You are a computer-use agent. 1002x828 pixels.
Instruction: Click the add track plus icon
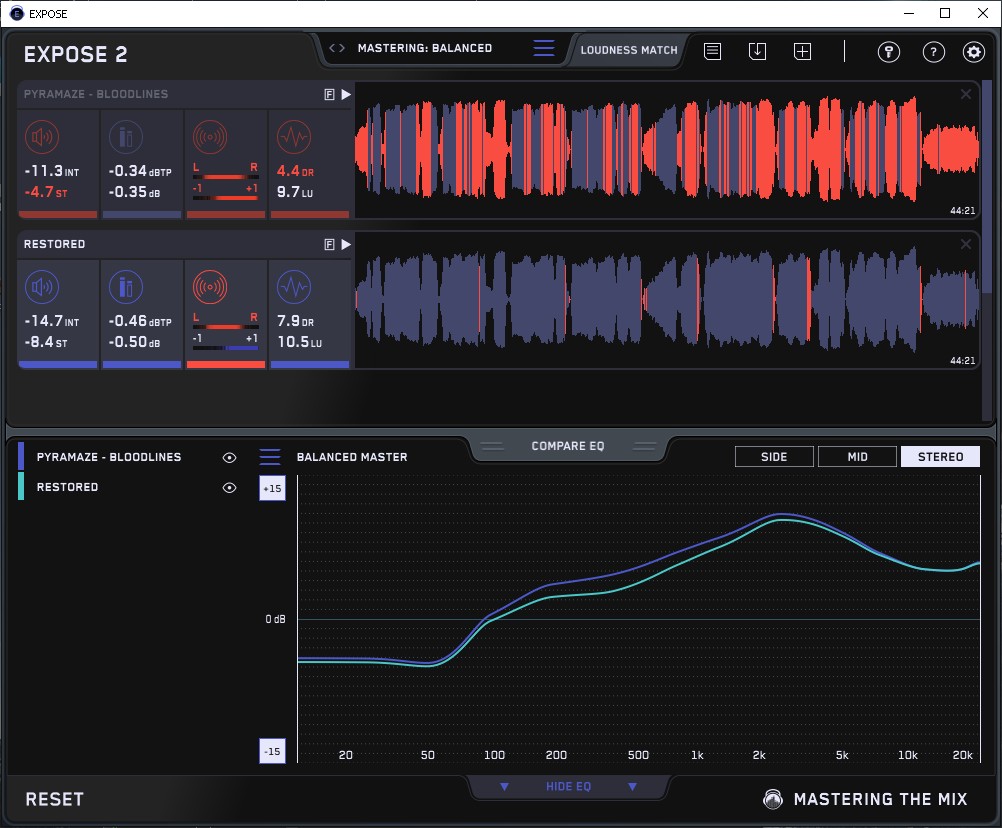(x=802, y=51)
